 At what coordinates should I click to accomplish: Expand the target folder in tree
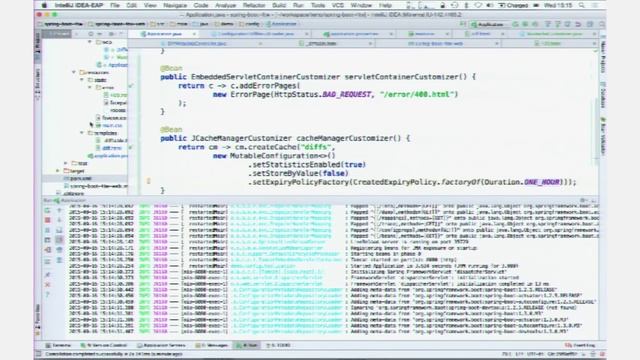coord(58,171)
